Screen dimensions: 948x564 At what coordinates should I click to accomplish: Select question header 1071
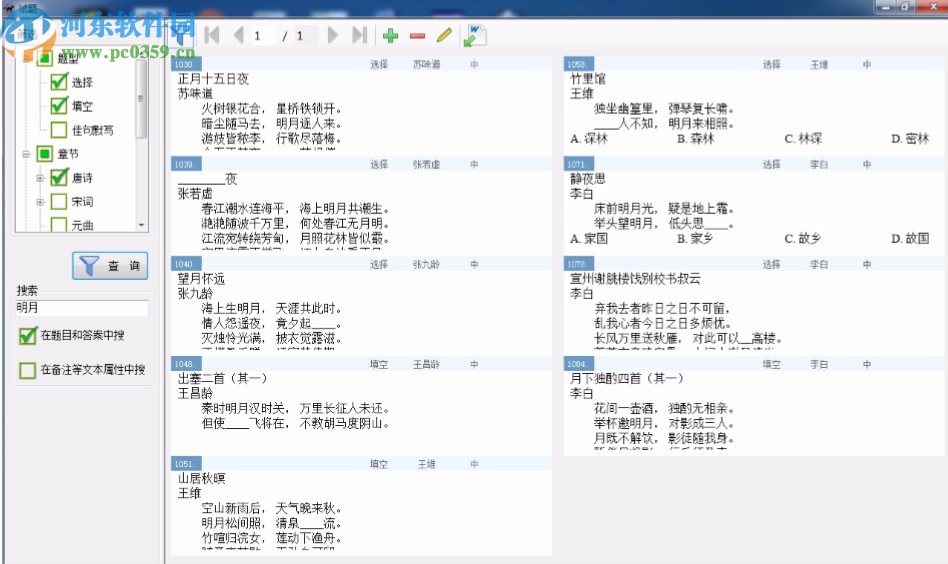(x=753, y=164)
